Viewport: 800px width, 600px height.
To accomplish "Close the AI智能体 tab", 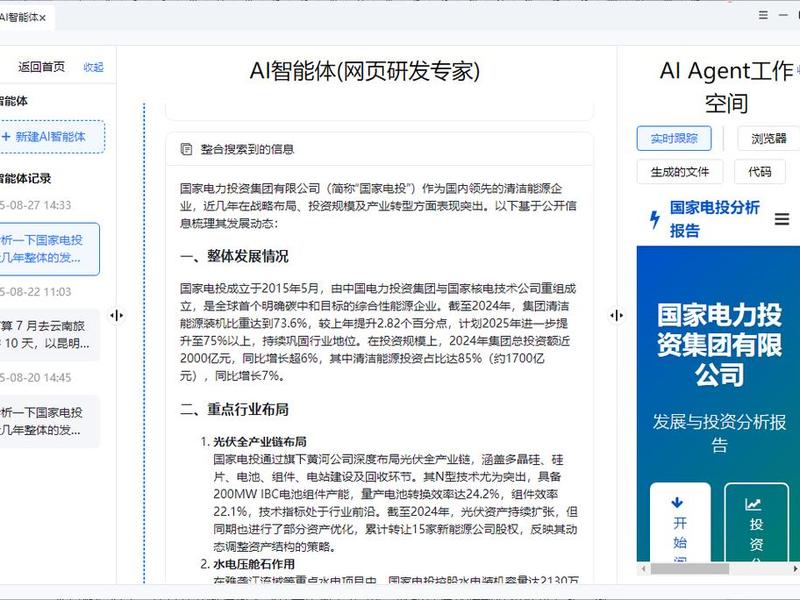I will (43, 18).
